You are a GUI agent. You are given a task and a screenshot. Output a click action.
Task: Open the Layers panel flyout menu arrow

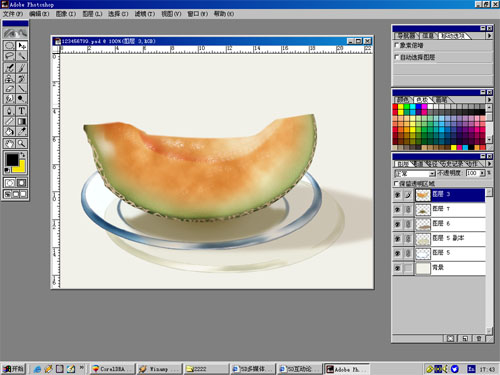pos(489,164)
